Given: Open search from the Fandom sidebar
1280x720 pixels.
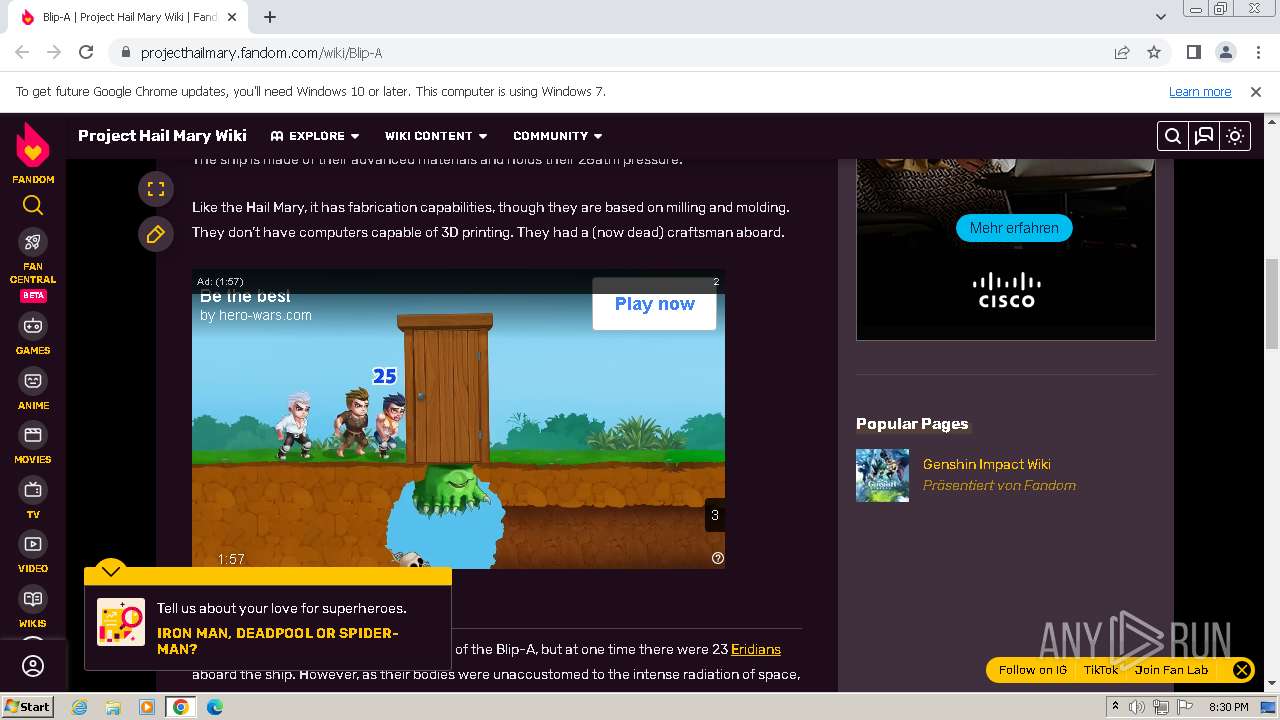Looking at the screenshot, I should pyautogui.click(x=33, y=205).
